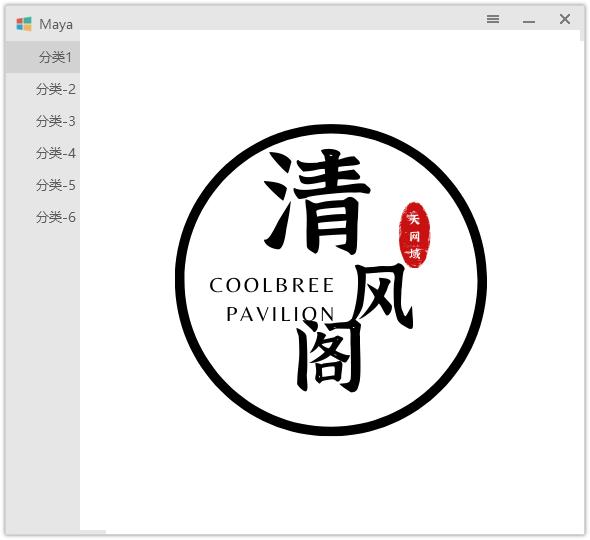Image resolution: width=590 pixels, height=540 pixels.
Task: Click the 风 character in the logo
Action: (x=383, y=296)
